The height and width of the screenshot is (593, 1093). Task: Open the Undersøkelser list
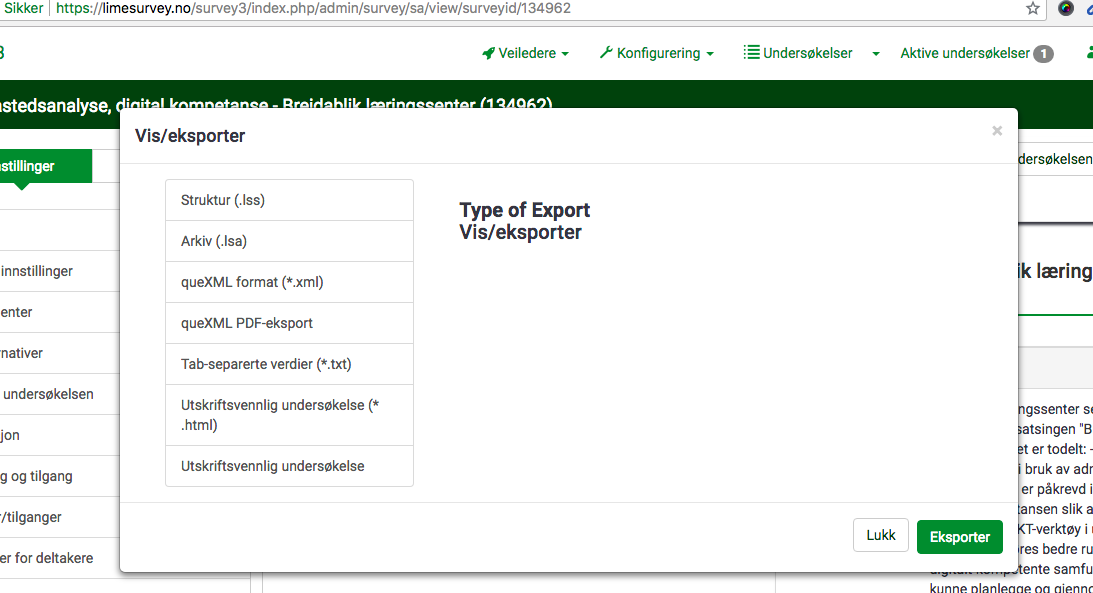[798, 54]
